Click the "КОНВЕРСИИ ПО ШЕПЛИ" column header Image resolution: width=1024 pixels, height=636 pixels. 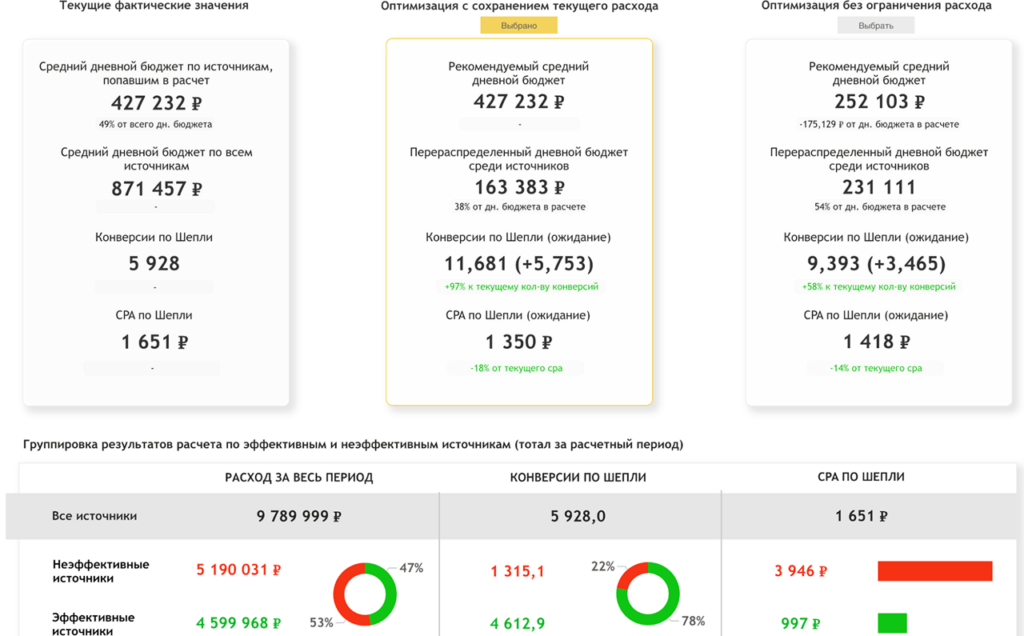tap(579, 478)
